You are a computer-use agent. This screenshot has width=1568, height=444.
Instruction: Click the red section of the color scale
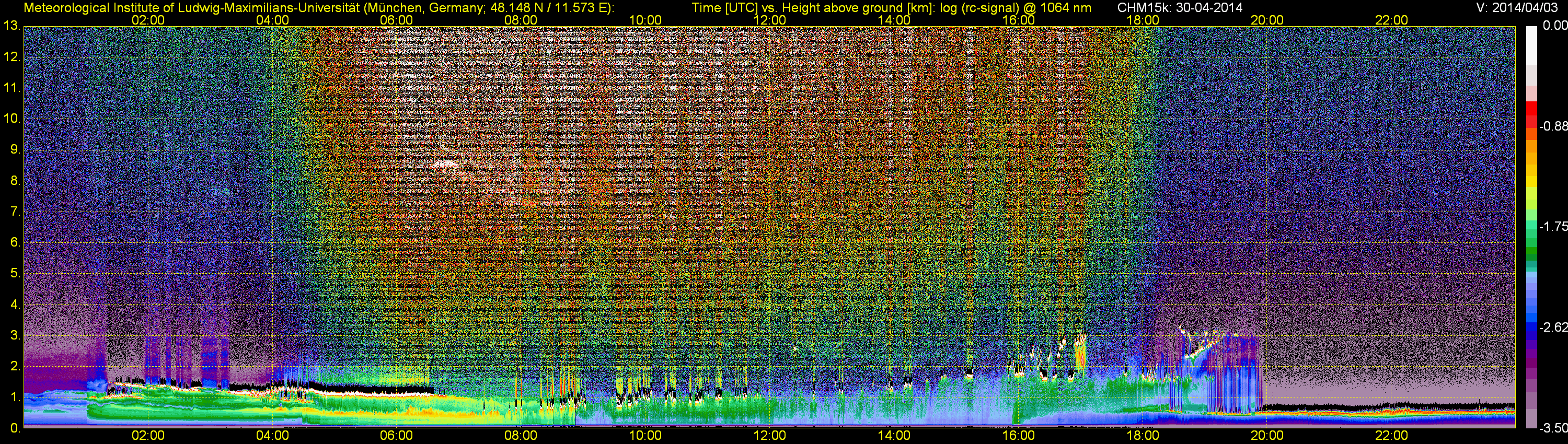[1531, 115]
